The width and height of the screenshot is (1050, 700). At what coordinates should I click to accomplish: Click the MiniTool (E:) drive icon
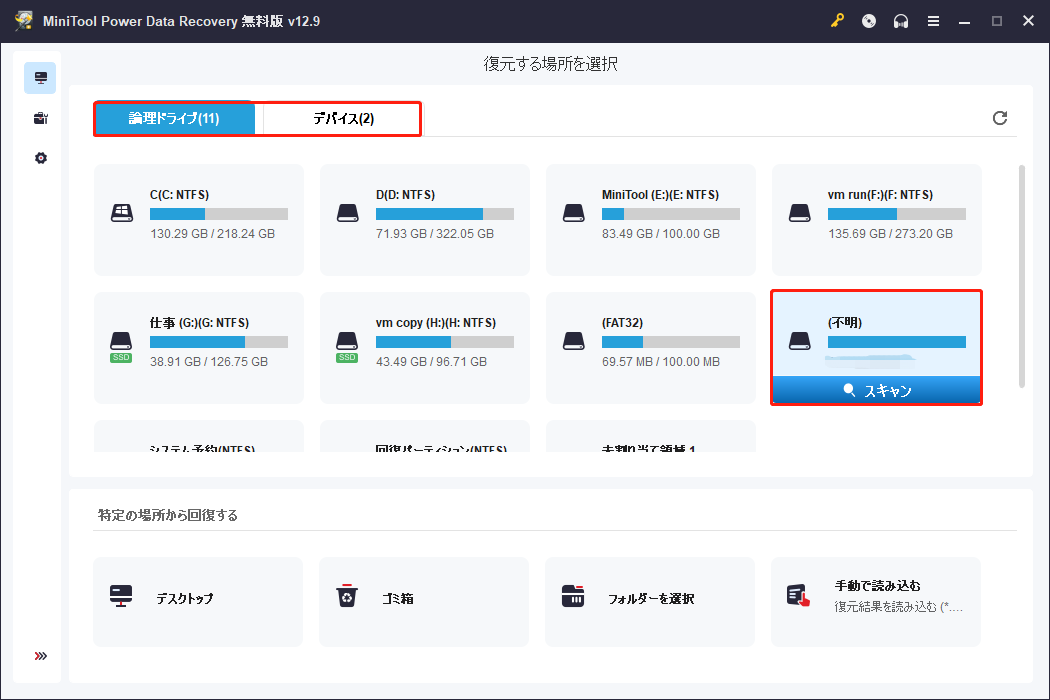(574, 213)
